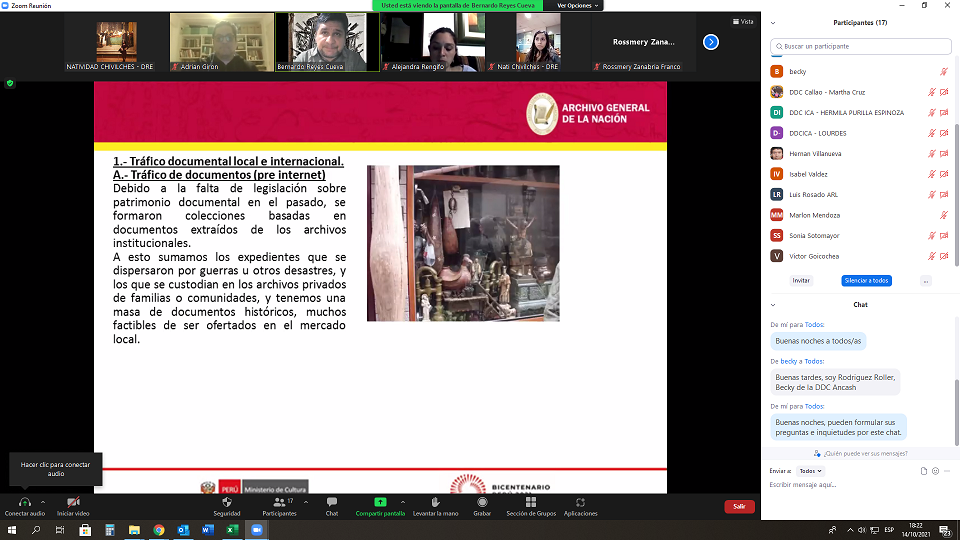Click ¿Quién puede ver sus mensajes? link
This screenshot has height=540, width=960.
click(x=865, y=454)
